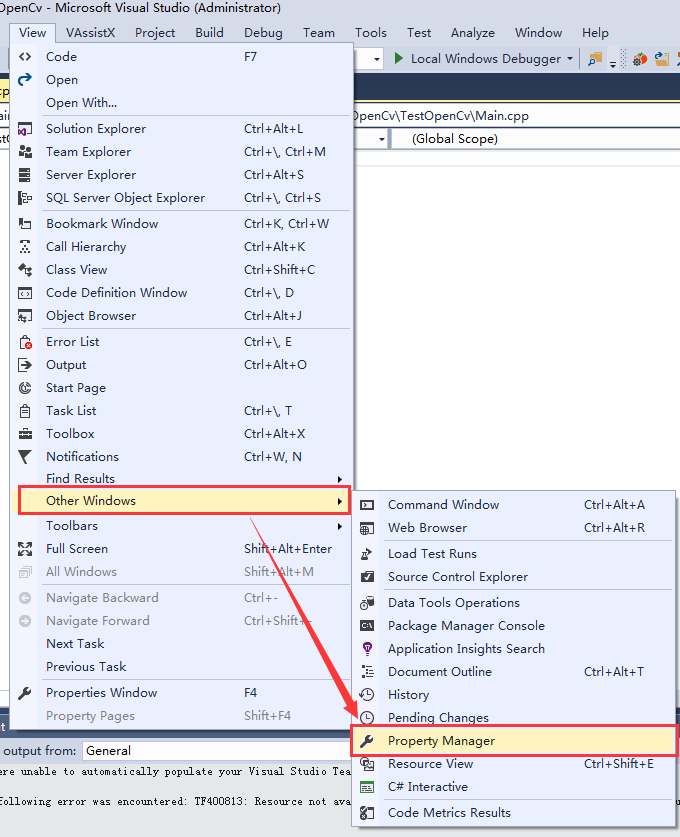This screenshot has width=680, height=837.
Task: Choose Pending Changes from submenu
Action: click(514, 717)
